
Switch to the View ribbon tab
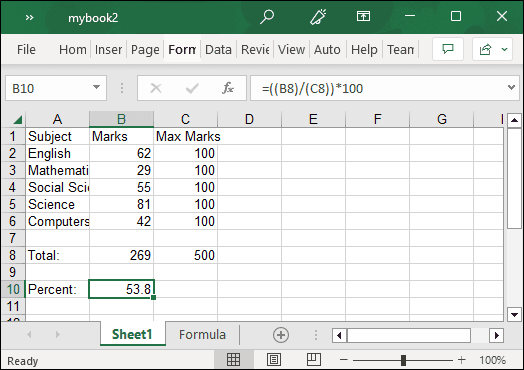click(291, 49)
